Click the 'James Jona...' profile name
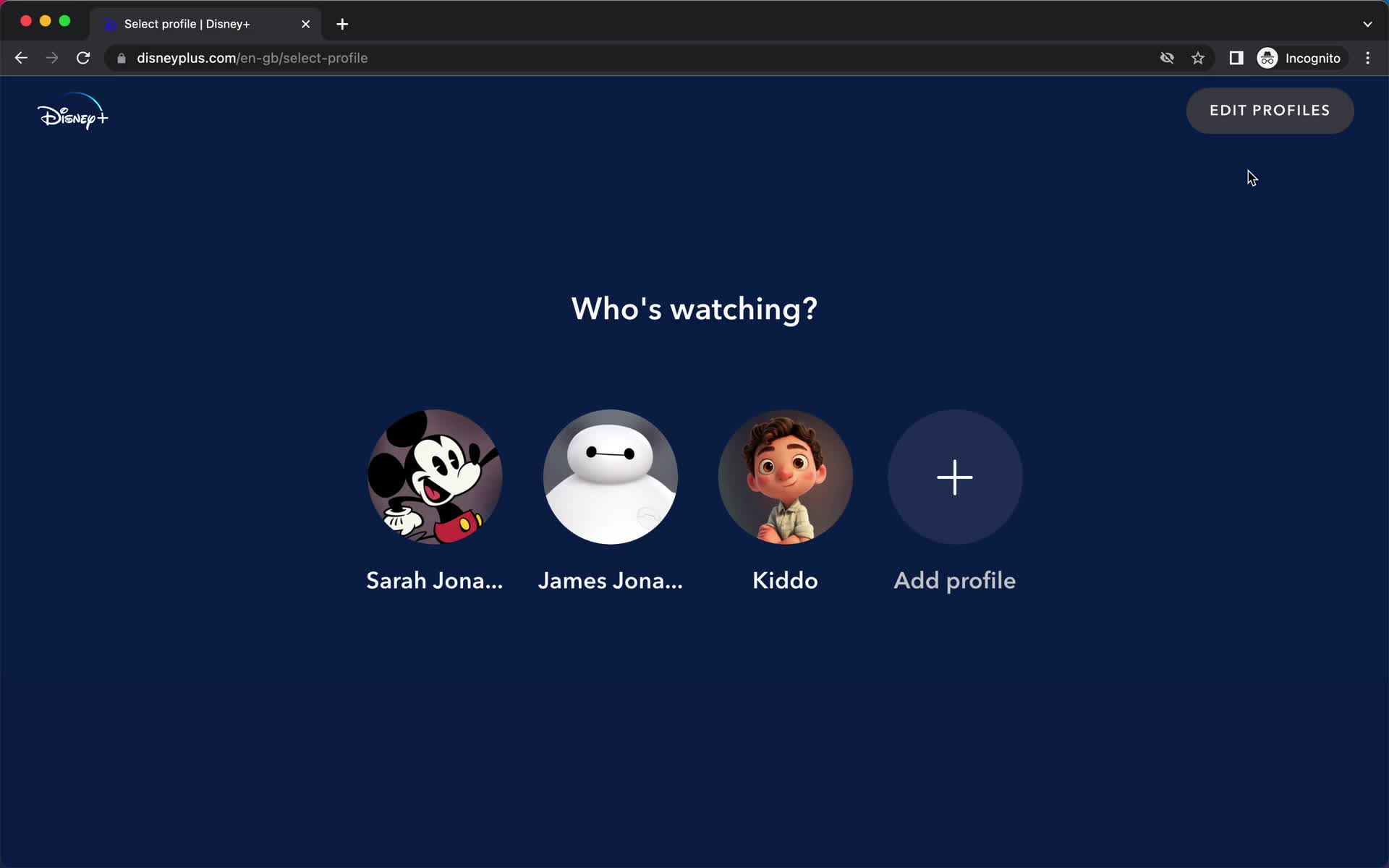 [x=610, y=580]
